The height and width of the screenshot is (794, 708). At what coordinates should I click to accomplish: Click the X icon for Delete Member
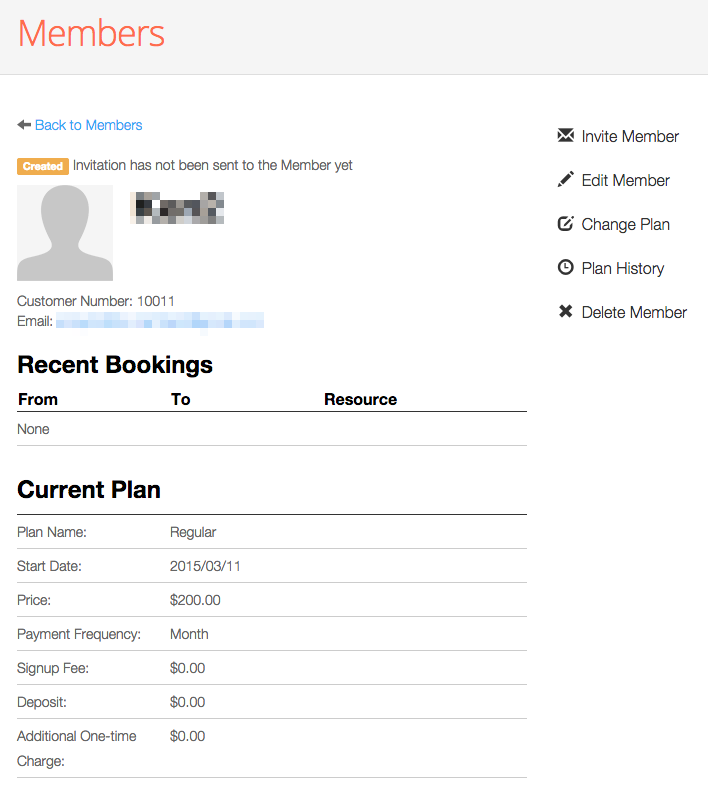(565, 312)
